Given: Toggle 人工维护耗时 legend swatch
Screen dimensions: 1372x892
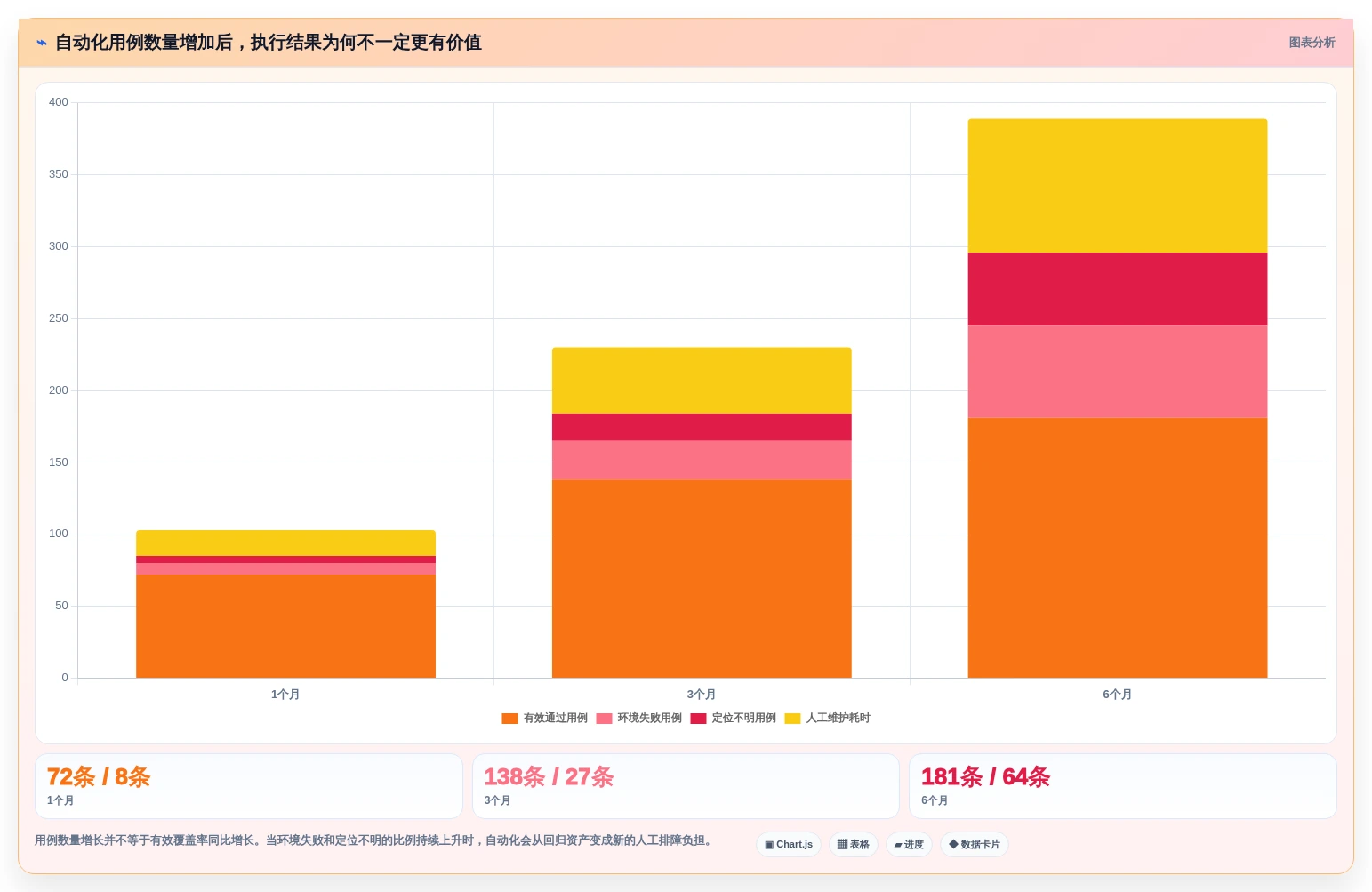Looking at the screenshot, I should coord(792,719).
